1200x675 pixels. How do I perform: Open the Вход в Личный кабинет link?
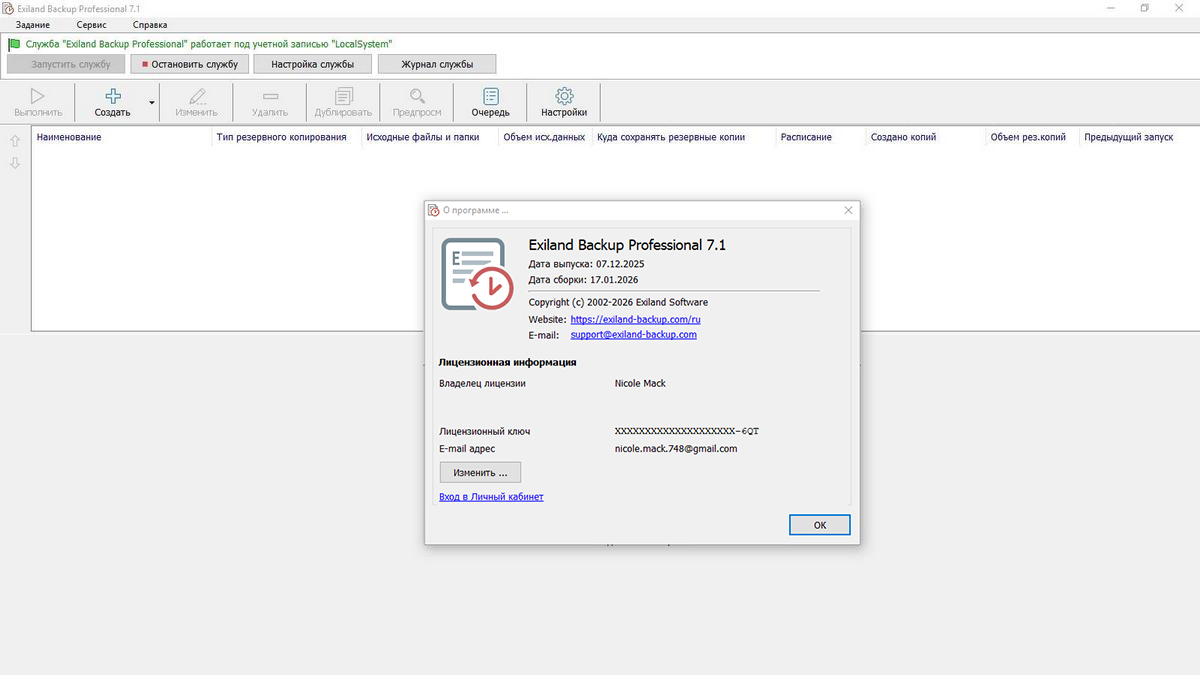[491, 496]
